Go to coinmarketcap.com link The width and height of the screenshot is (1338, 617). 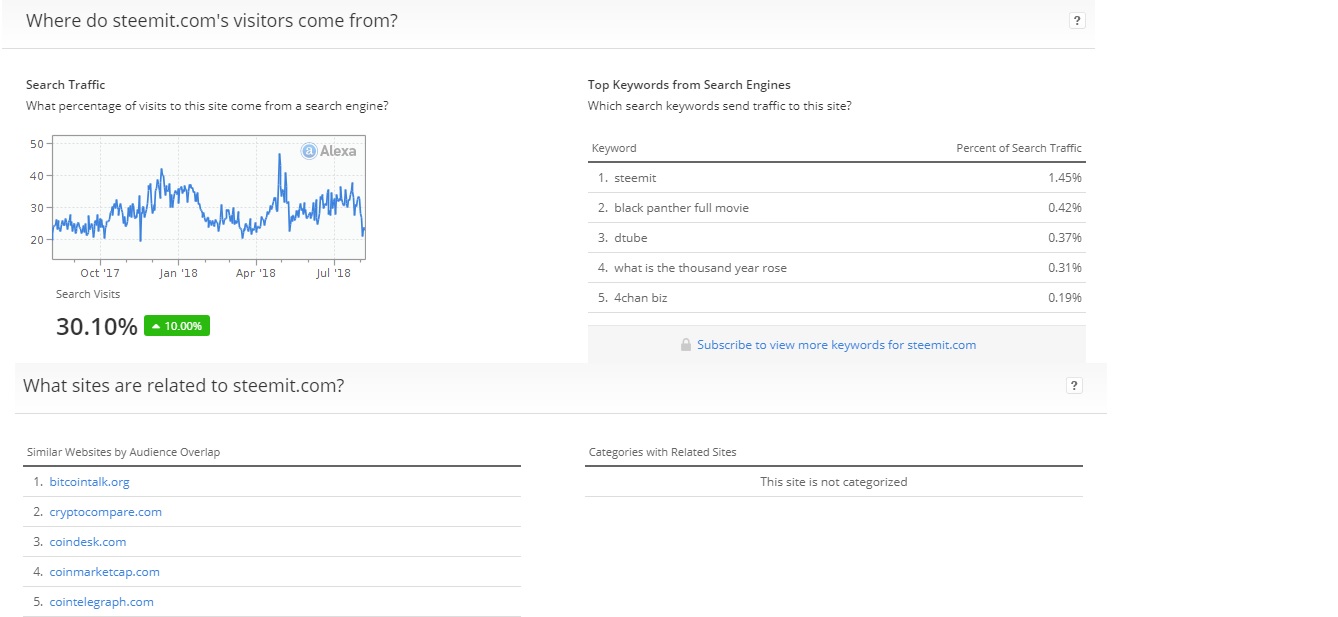[x=104, y=572]
